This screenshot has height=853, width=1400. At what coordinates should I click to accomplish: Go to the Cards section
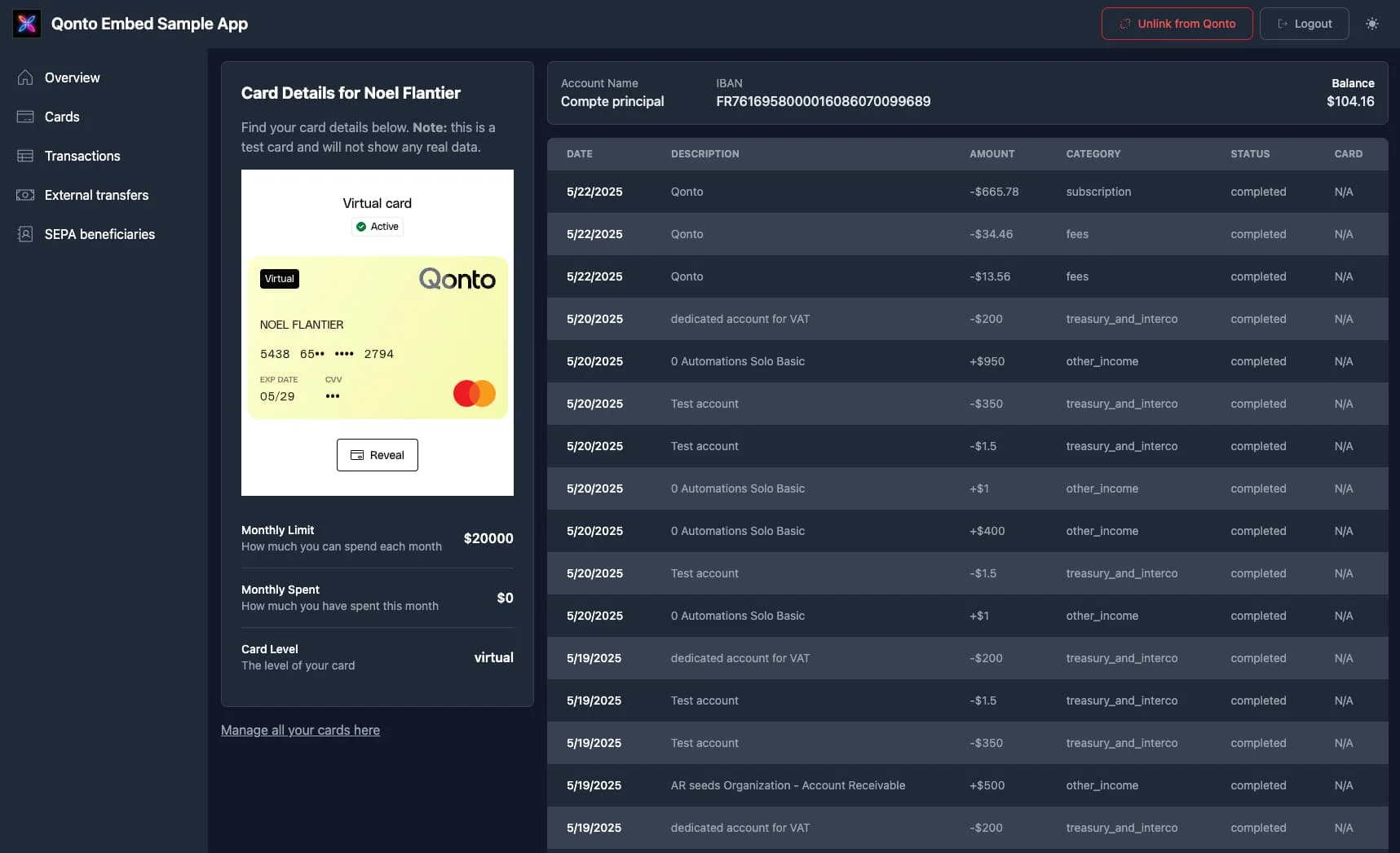coord(62,117)
